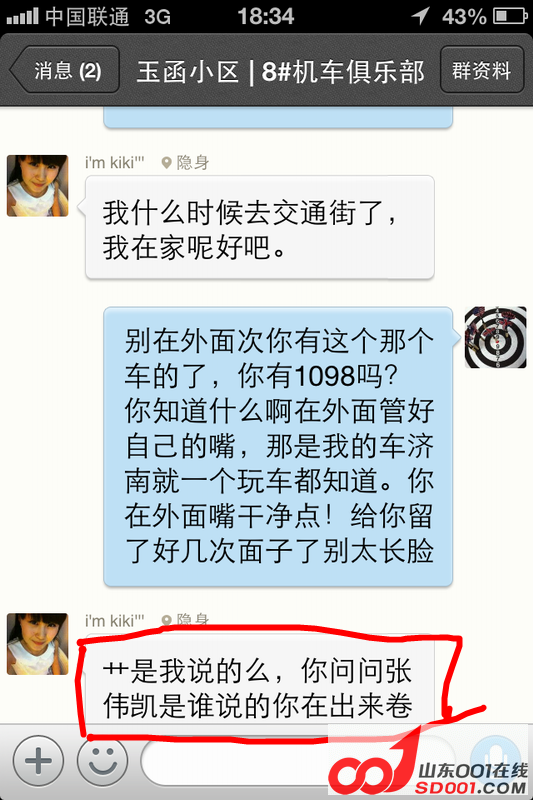Select the blue 别在外面次 message bubble
Screen dimensions: 533x800
tap(278, 446)
